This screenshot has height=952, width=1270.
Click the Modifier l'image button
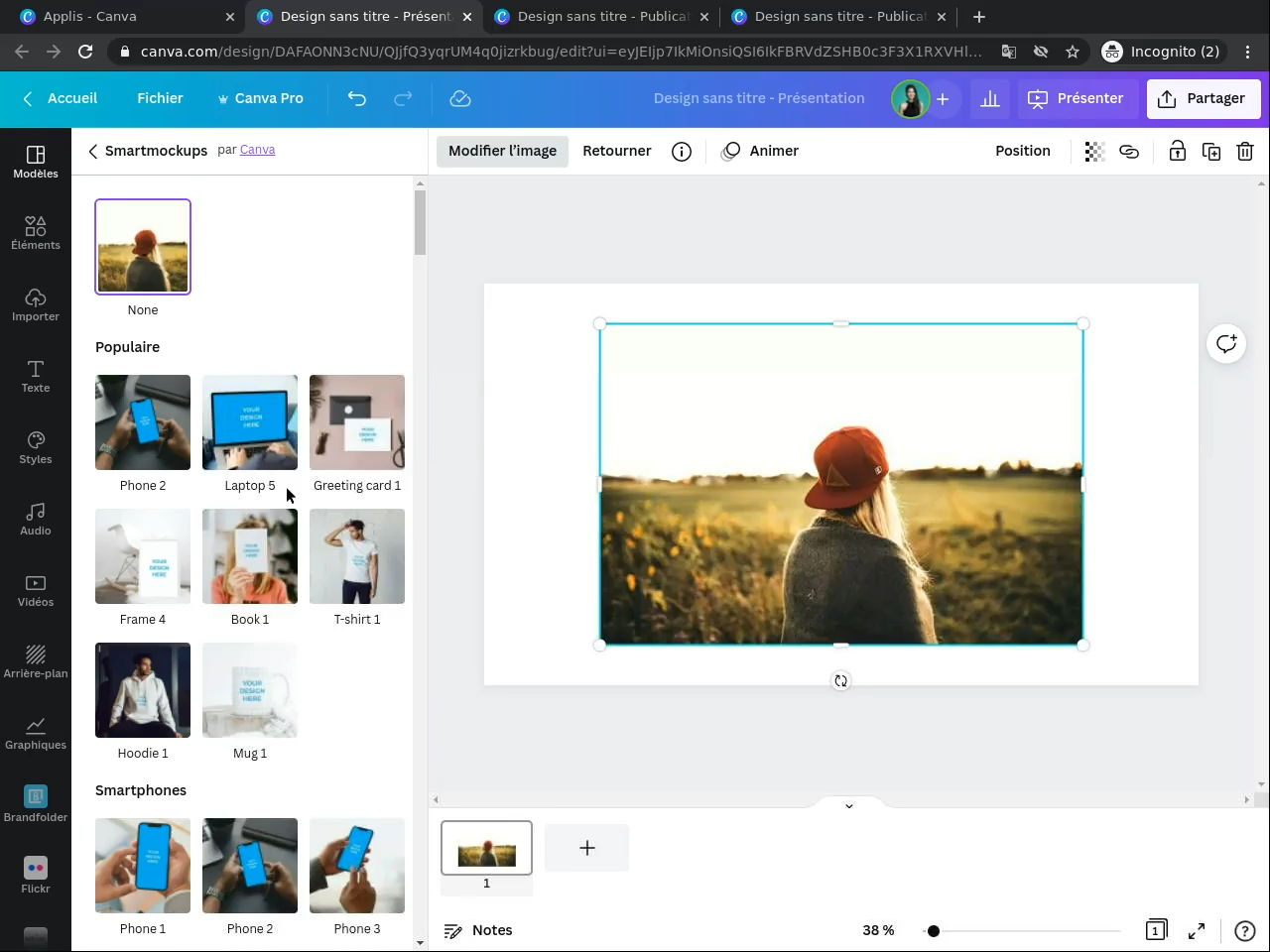pyautogui.click(x=502, y=151)
